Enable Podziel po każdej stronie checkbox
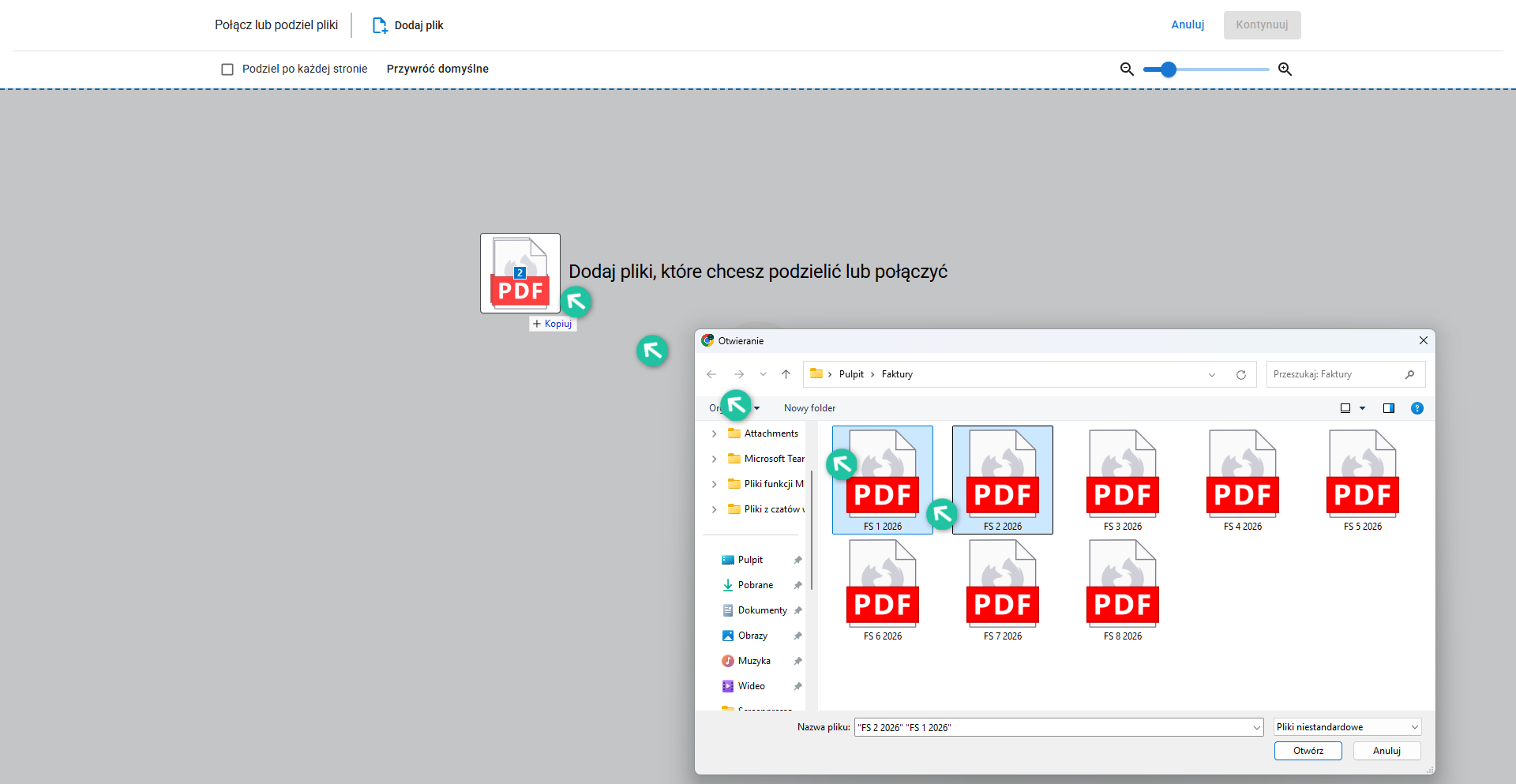This screenshot has width=1516, height=784. pos(227,69)
